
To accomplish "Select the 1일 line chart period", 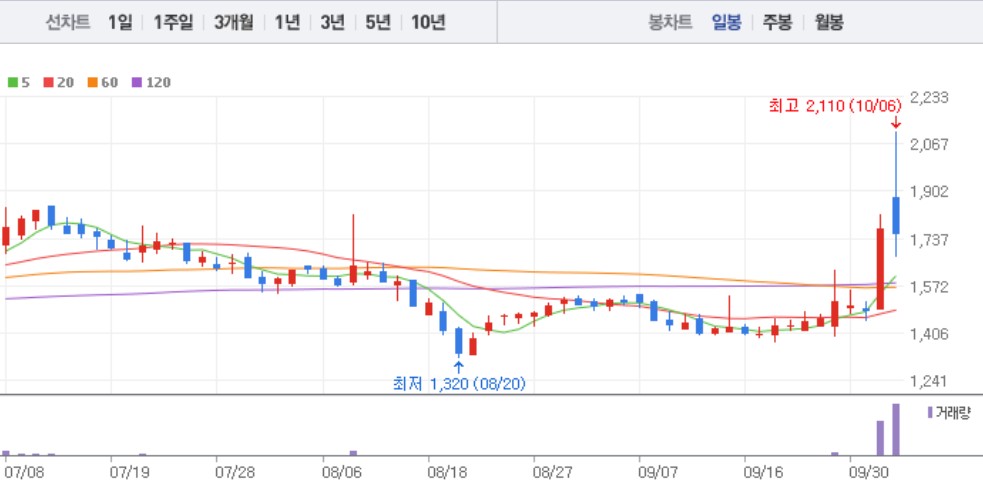I will click(120, 23).
